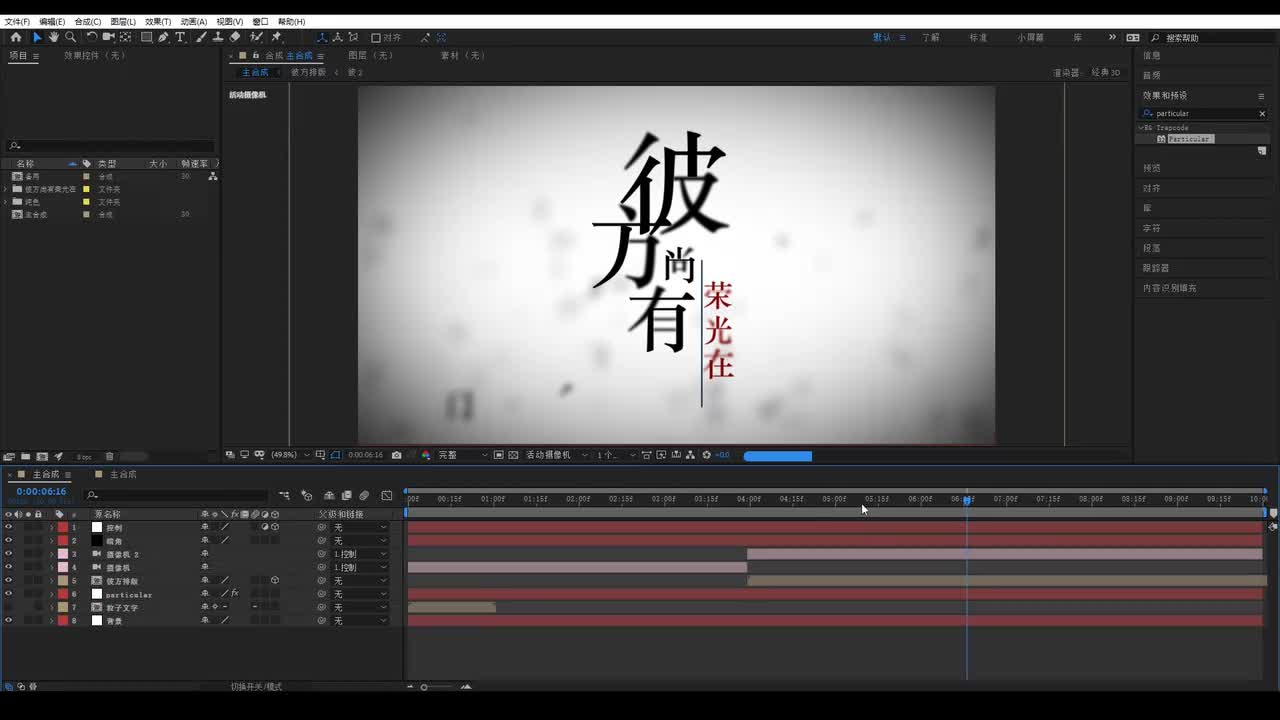Expand layer 6 particular properties
1280x720 pixels.
pos(52,594)
